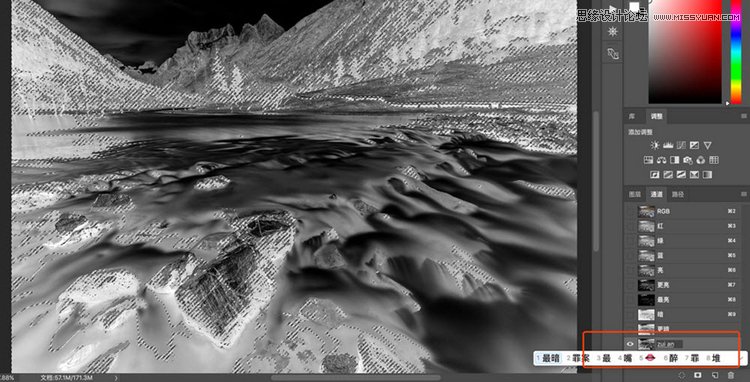This screenshot has height=382, width=750.
Task: Show the 暗 channel visibility box
Action: pyautogui.click(x=630, y=315)
